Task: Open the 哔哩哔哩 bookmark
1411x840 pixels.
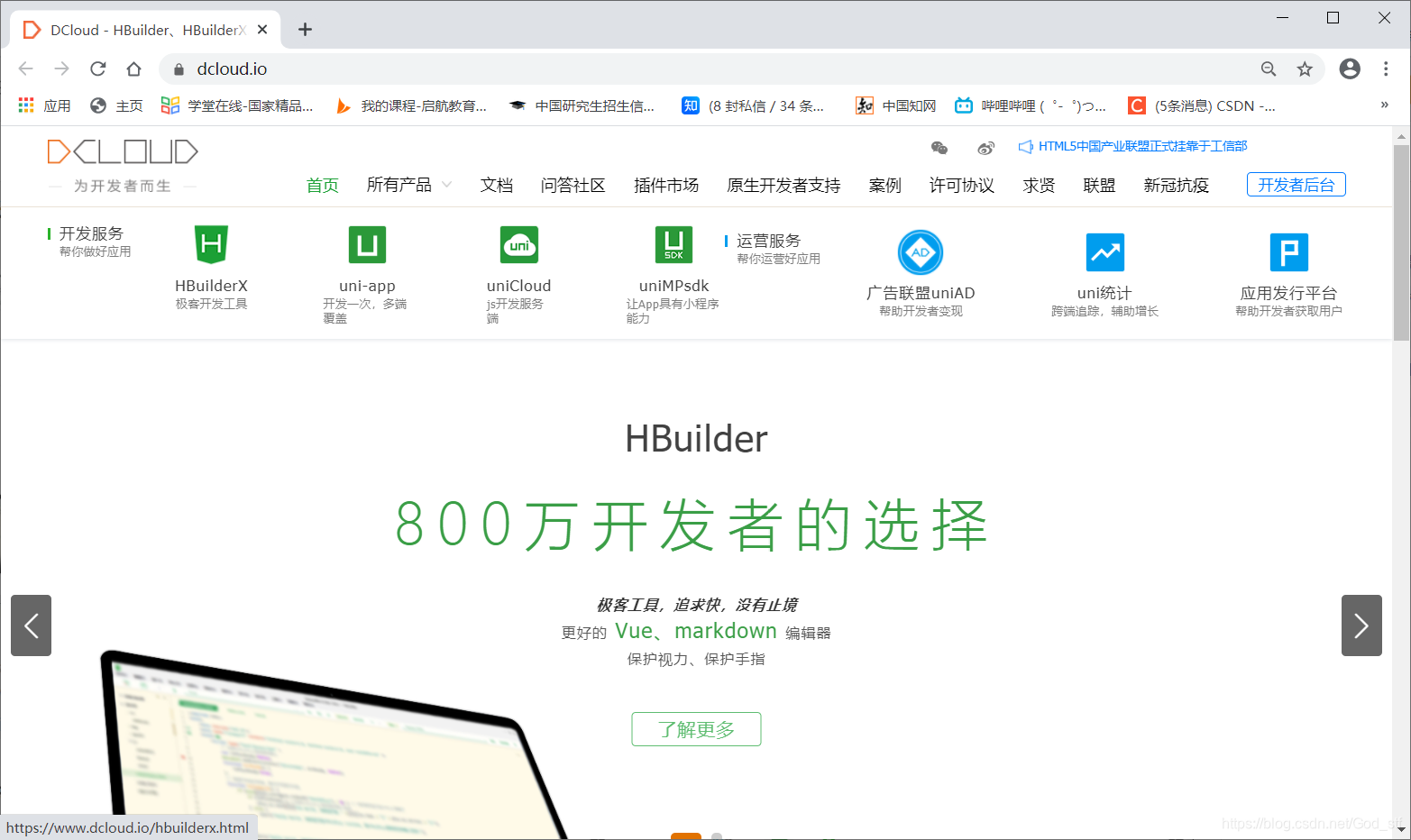Action: point(1031,105)
